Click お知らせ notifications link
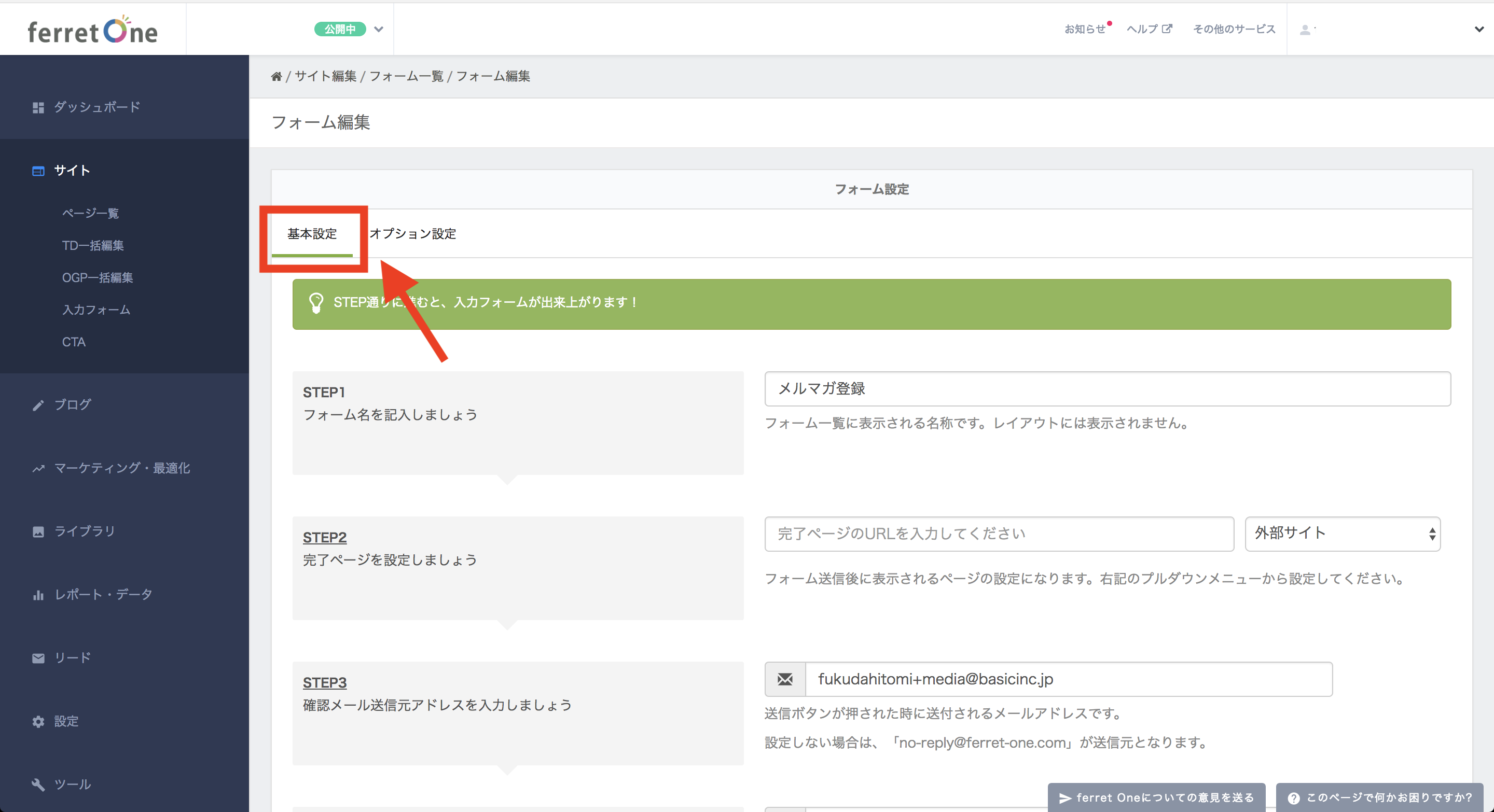The height and width of the screenshot is (812, 1494). [1085, 29]
